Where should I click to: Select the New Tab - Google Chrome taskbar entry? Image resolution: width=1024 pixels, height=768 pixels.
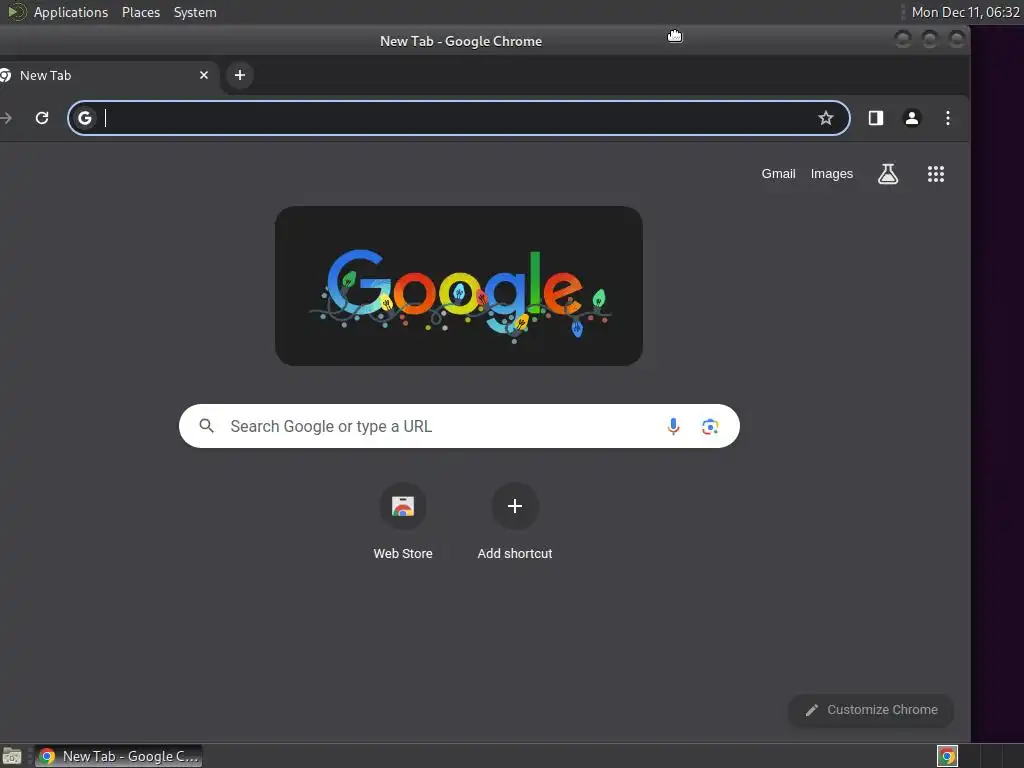click(118, 756)
